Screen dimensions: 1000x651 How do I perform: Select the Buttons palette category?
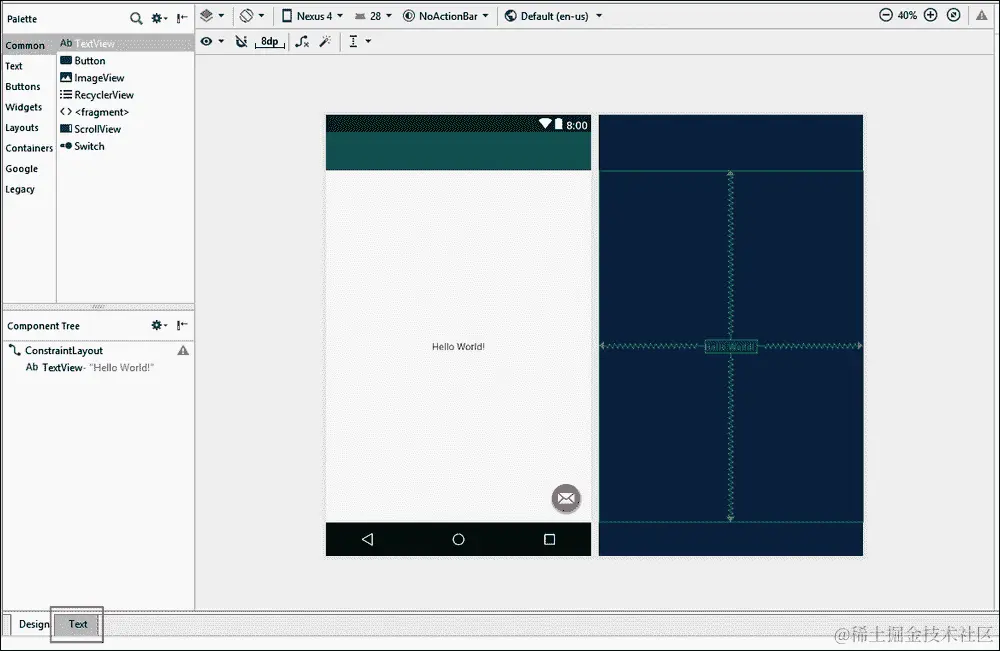[x=23, y=86]
